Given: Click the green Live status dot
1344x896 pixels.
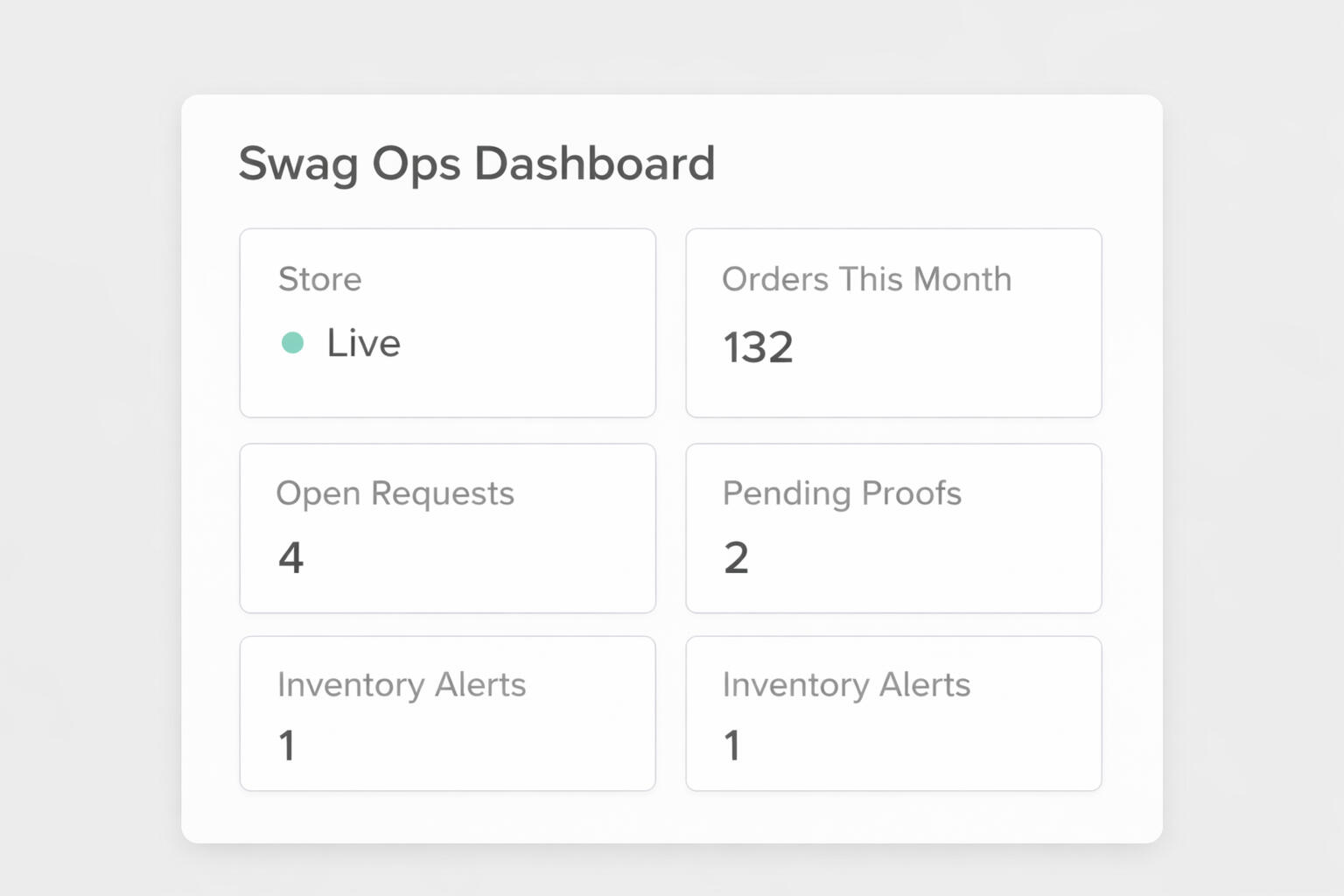Looking at the screenshot, I should pos(292,343).
